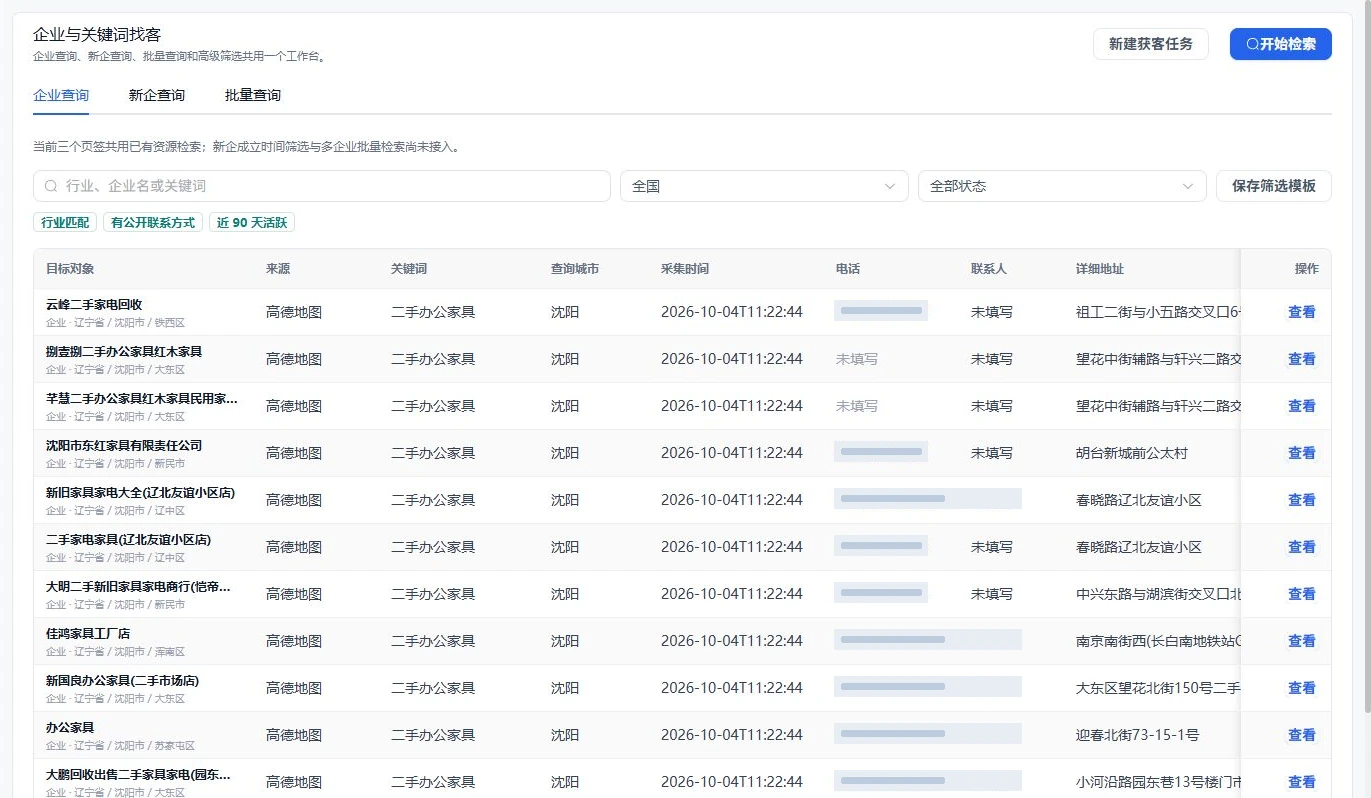Click the address starting with 祖工二街与小五路
Image resolution: width=1371 pixels, height=798 pixels.
(1158, 312)
